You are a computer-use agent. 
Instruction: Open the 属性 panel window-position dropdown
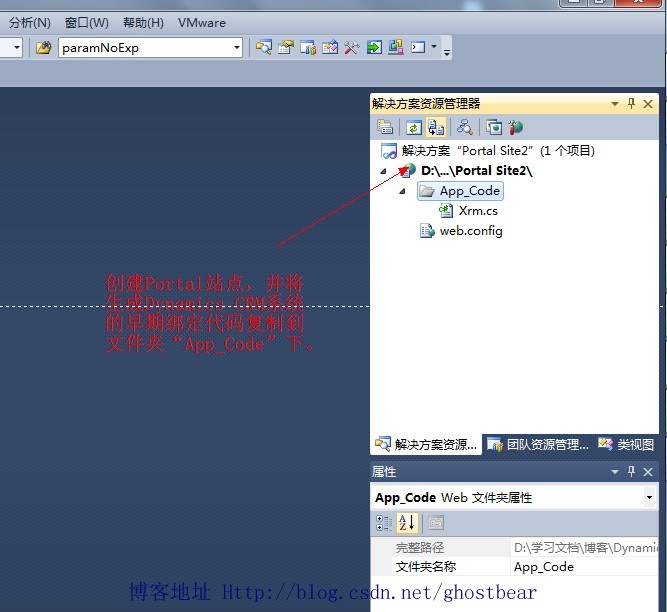pos(615,472)
